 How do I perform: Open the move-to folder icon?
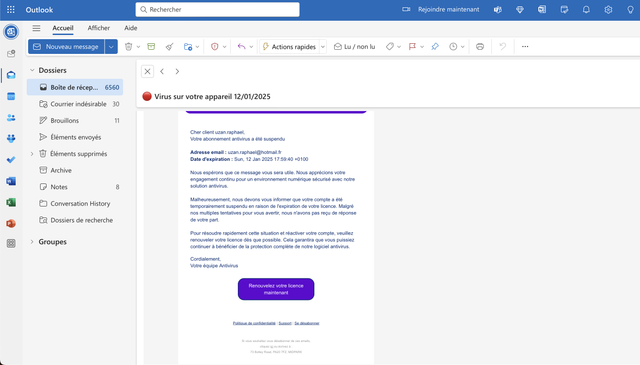click(188, 47)
